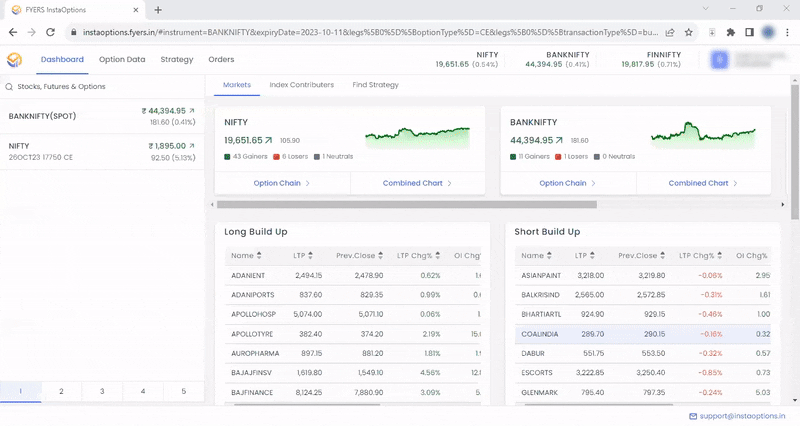Click left arrow of market cards scrollbar
800x426 pixels.
[212, 205]
